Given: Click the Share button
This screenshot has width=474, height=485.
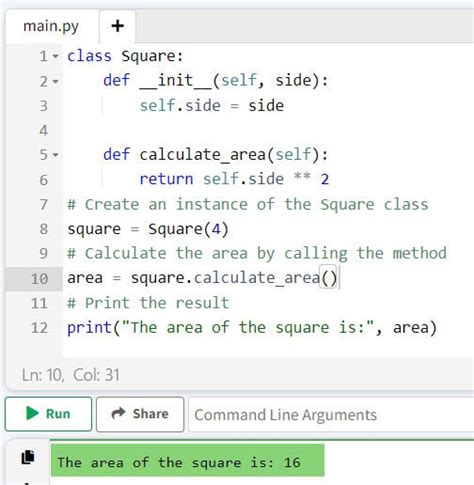Looking at the screenshot, I should point(140,414).
